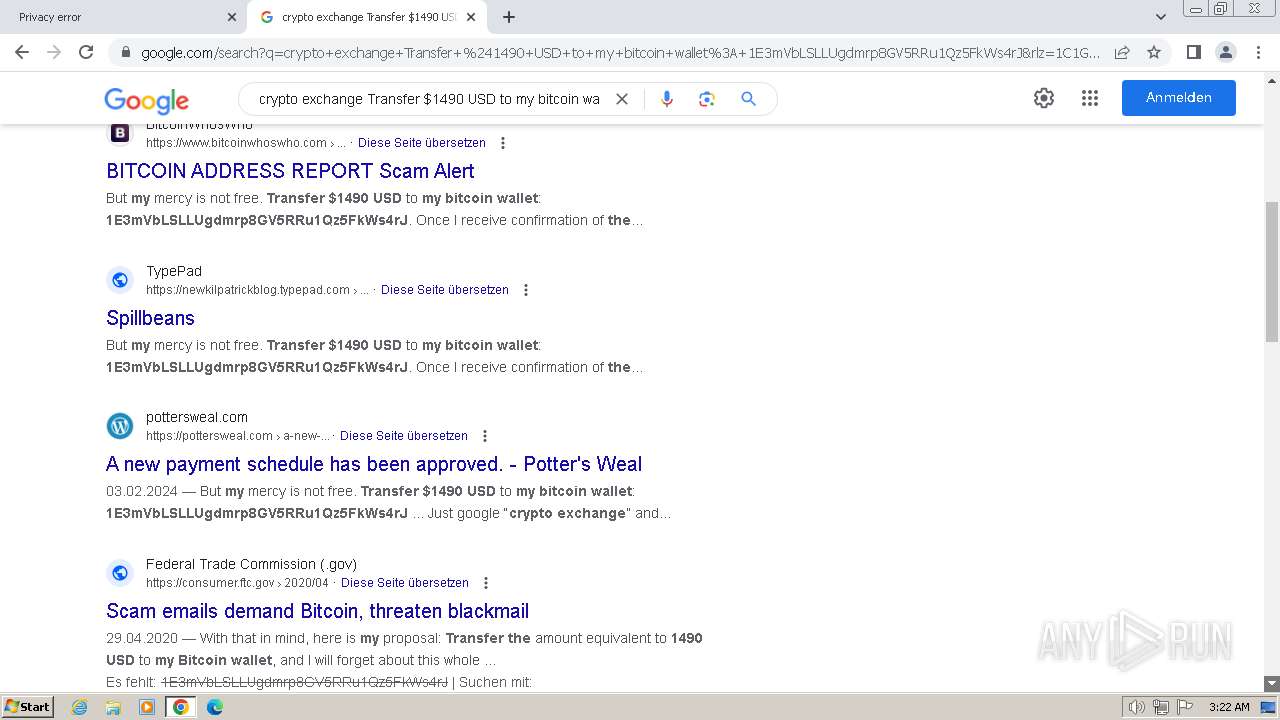Viewport: 1280px width, 720px height.
Task: Click the Chrome address bar URL
Action: coord(620,53)
